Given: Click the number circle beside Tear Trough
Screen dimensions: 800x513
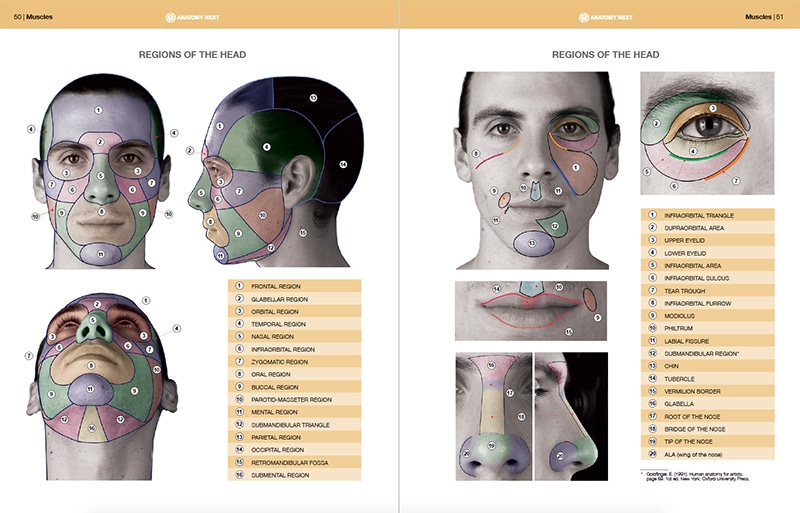Looking at the screenshot, I should (652, 290).
